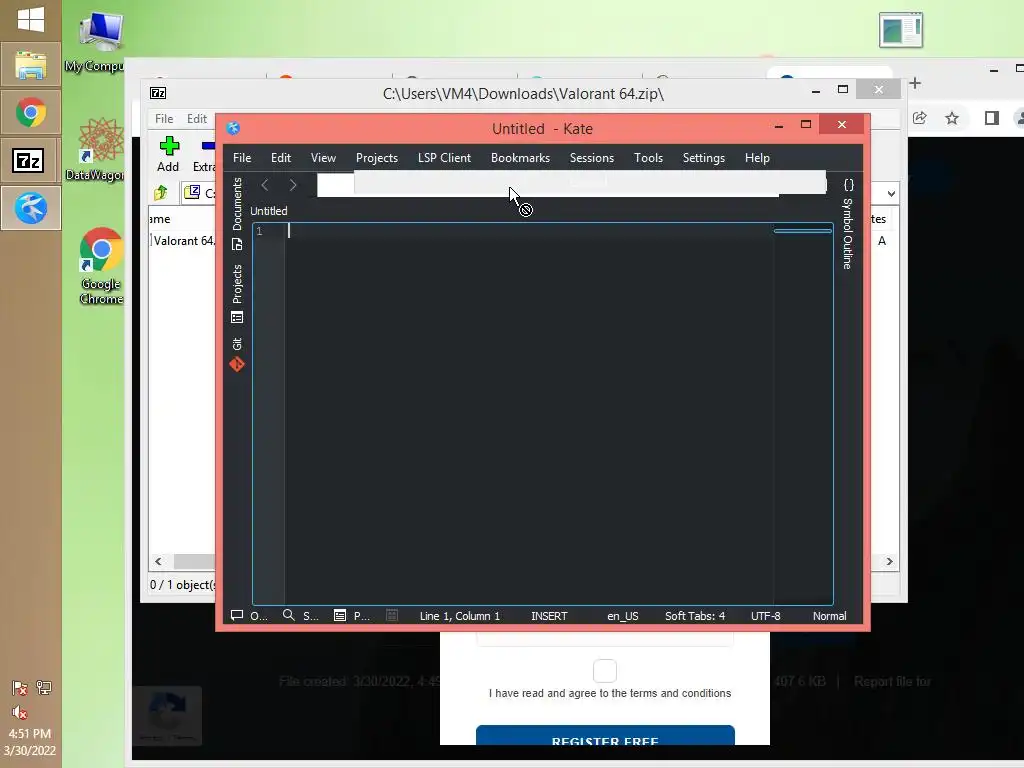
Task: Click the Report file link on webpage
Action: pyautogui.click(x=892, y=681)
